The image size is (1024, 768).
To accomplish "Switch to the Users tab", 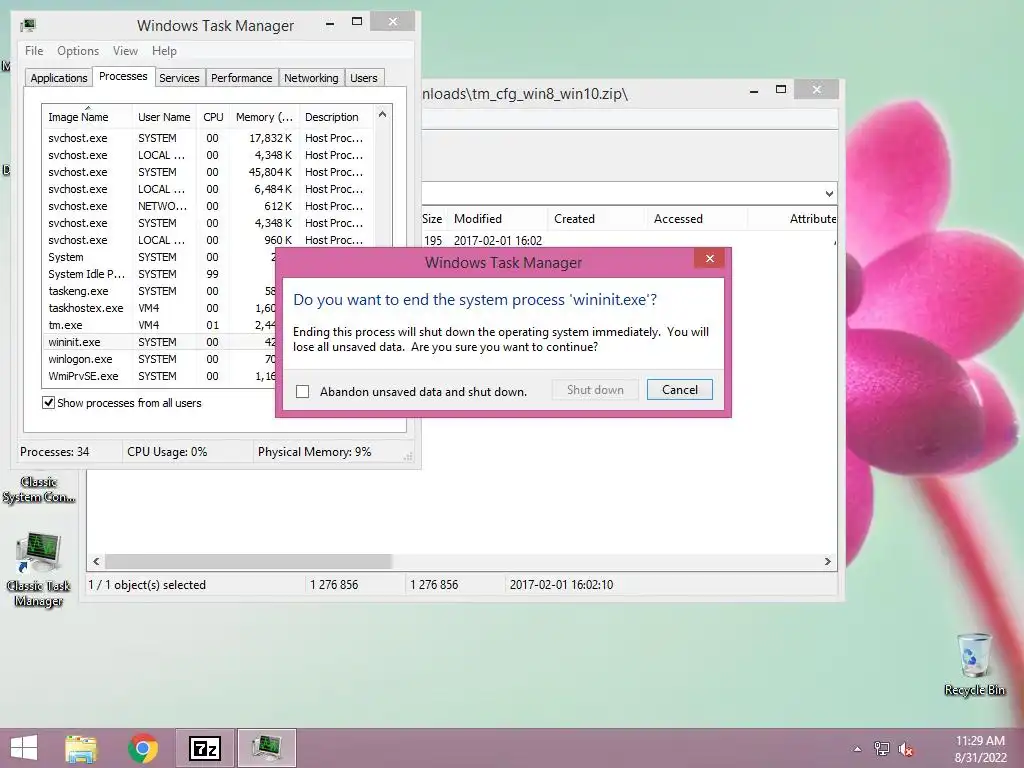I will pyautogui.click(x=364, y=78).
